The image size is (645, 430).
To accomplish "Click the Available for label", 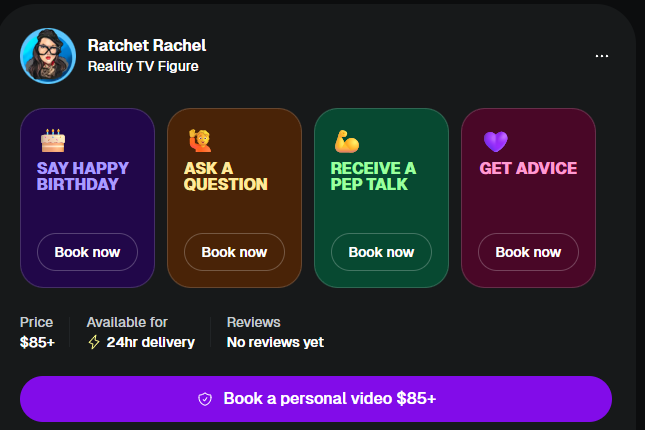I will (x=127, y=322).
